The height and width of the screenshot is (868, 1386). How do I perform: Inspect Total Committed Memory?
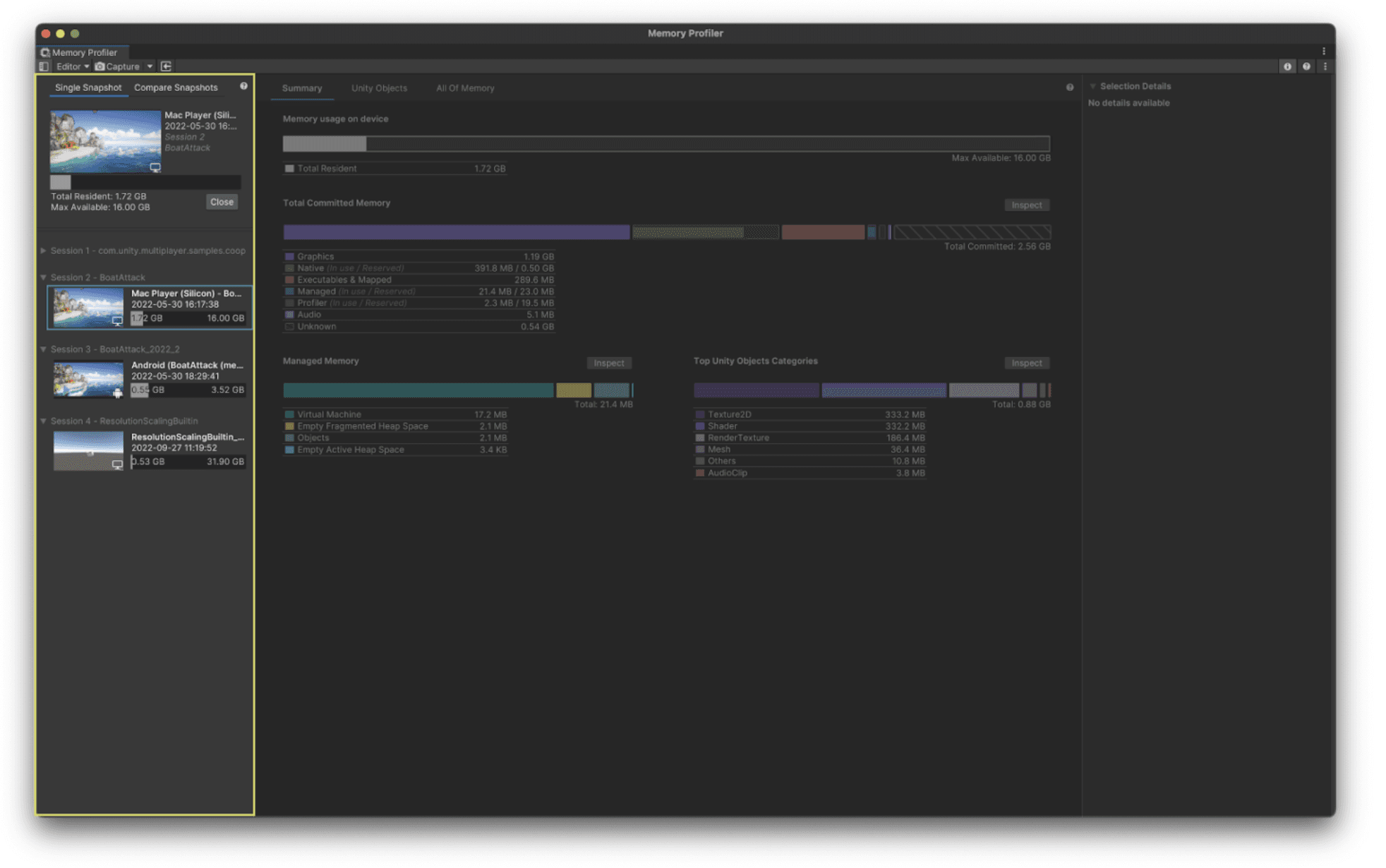(x=1027, y=205)
